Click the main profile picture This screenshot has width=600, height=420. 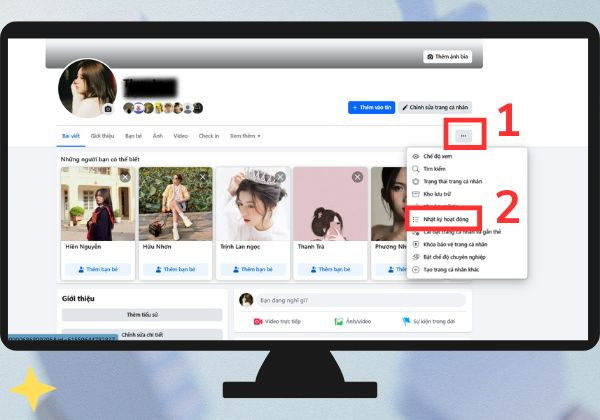(x=88, y=88)
